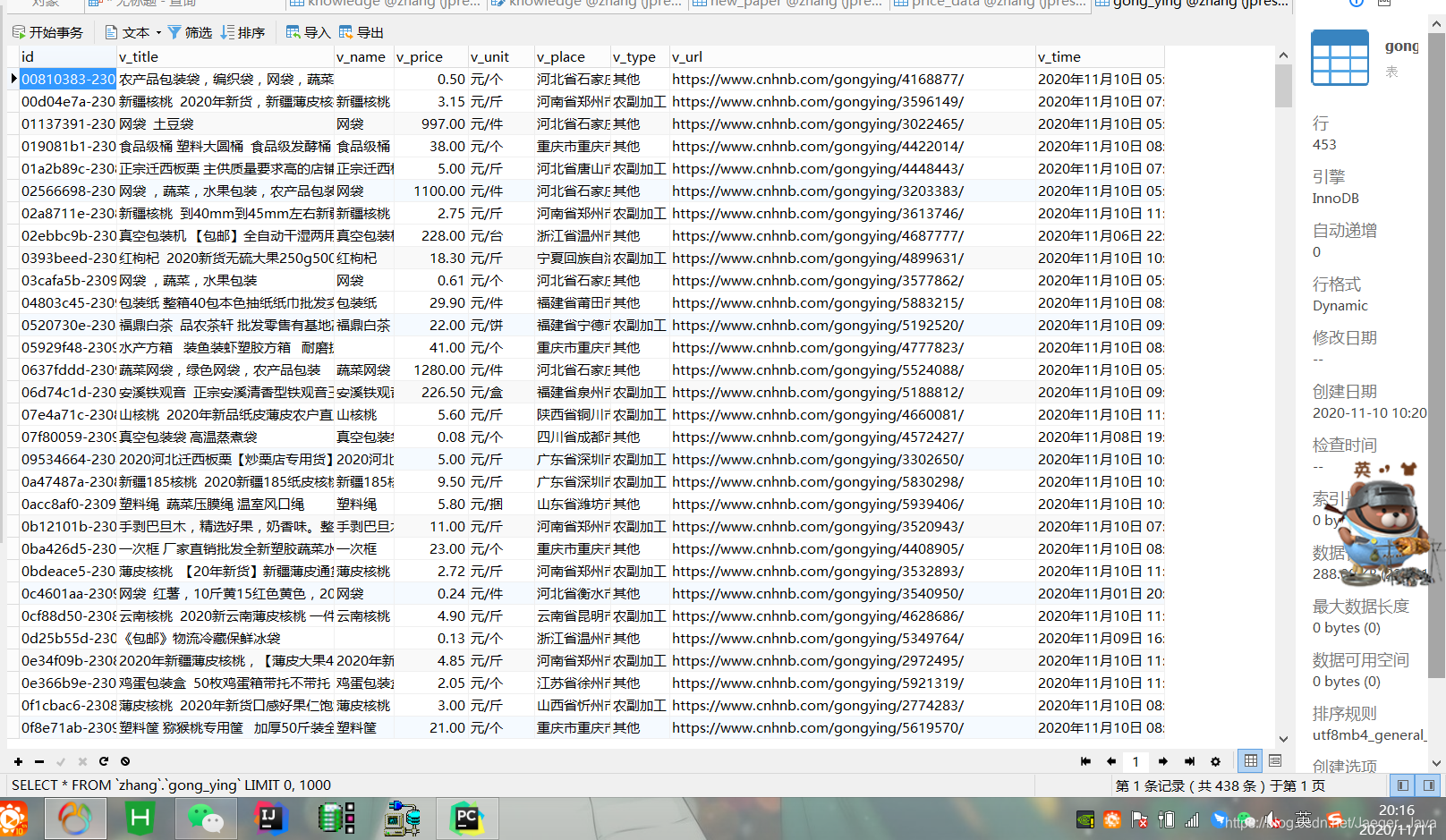Image resolution: width=1446 pixels, height=840 pixels.
Task: Click the v_price column header
Action: 430,56
